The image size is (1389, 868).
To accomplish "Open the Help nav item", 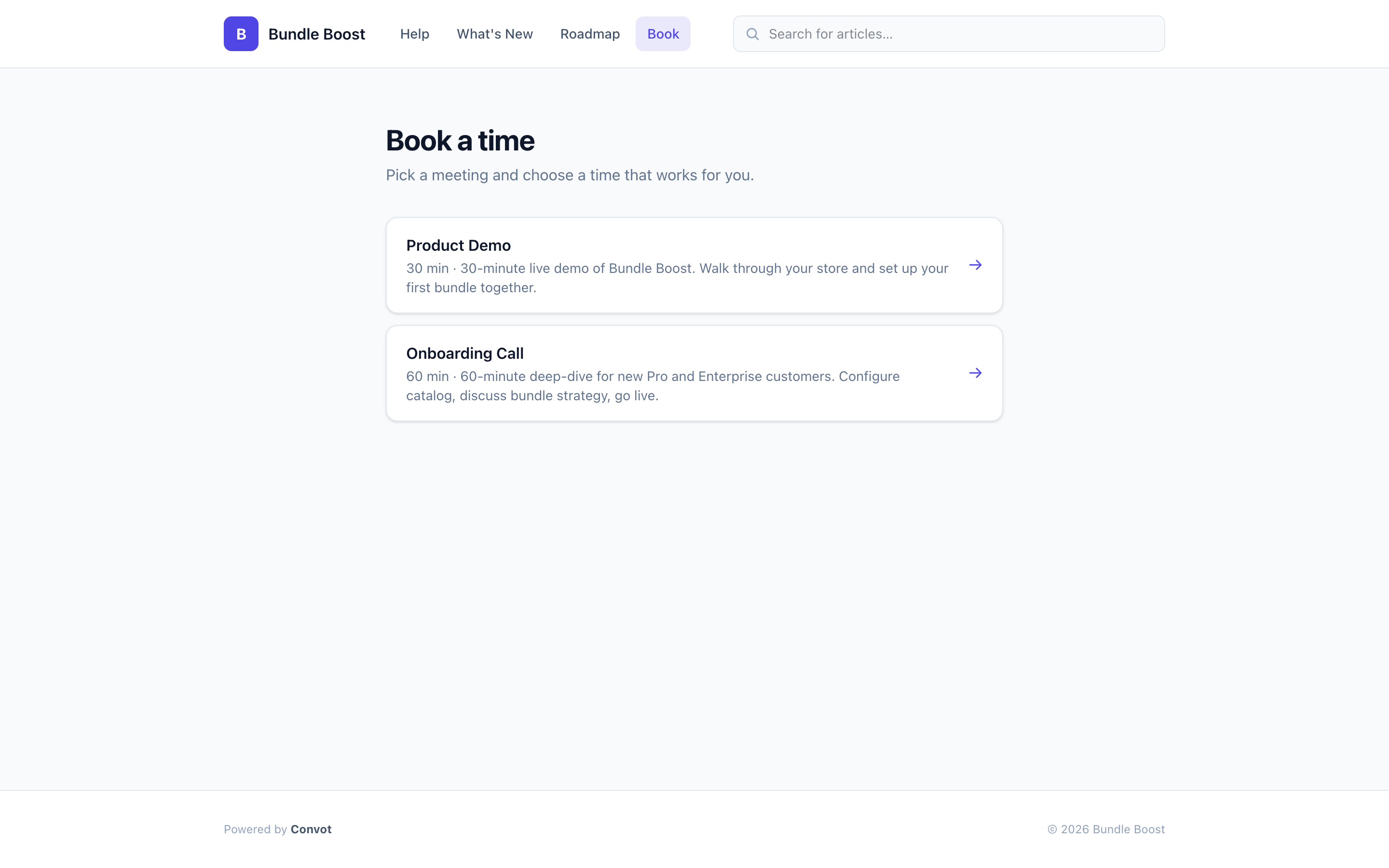I will coord(414,34).
